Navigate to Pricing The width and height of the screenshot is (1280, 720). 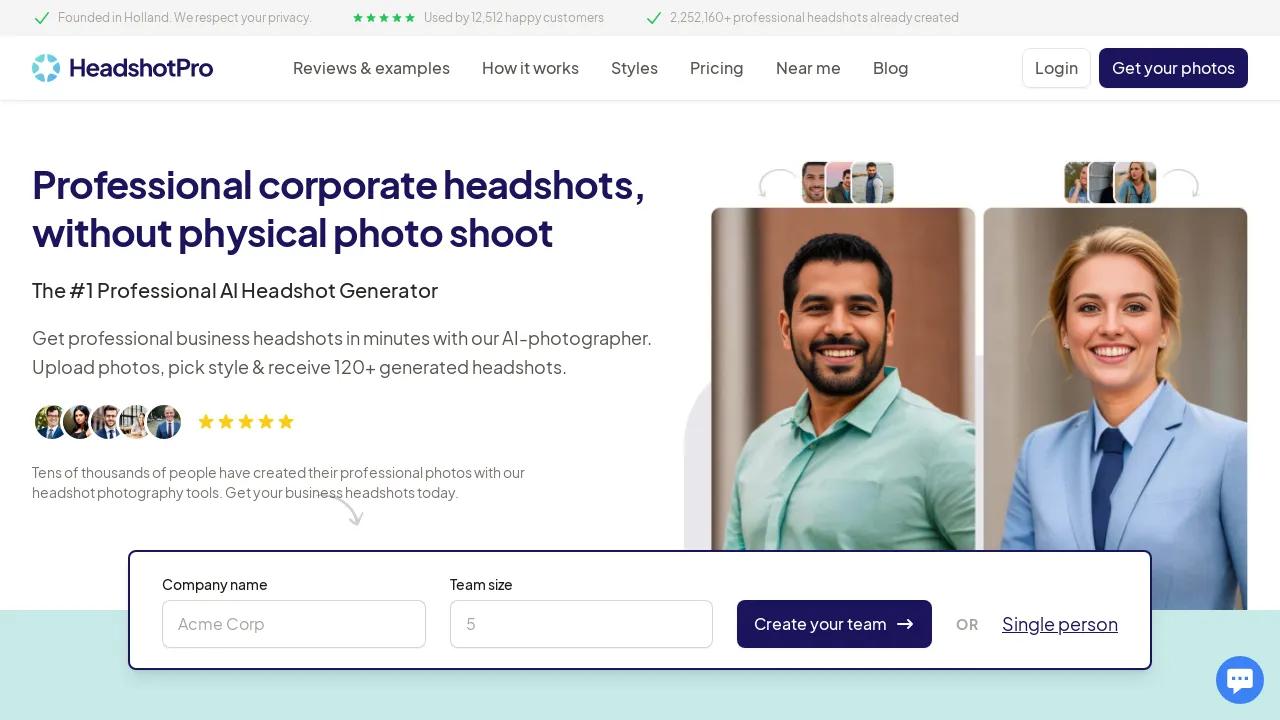[716, 68]
